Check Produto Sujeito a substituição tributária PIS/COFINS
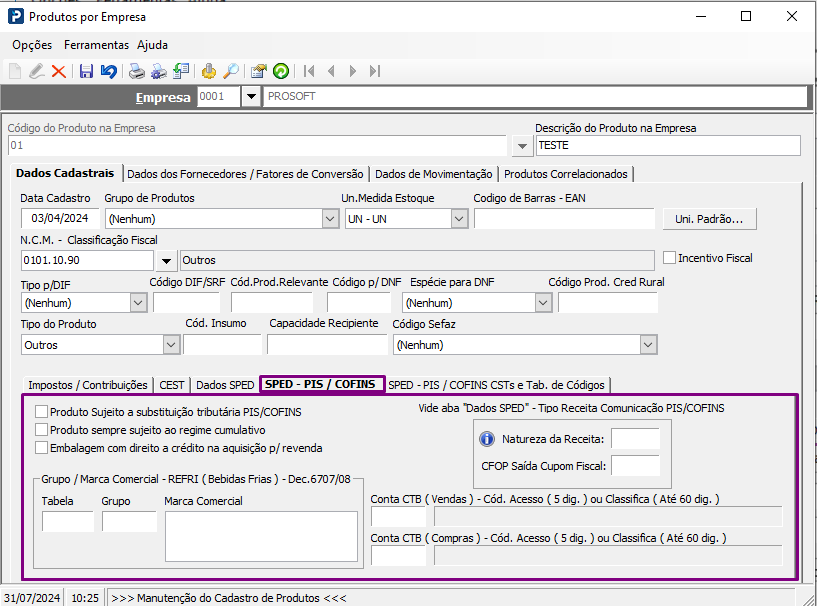Image resolution: width=817 pixels, height=606 pixels. pos(42,412)
